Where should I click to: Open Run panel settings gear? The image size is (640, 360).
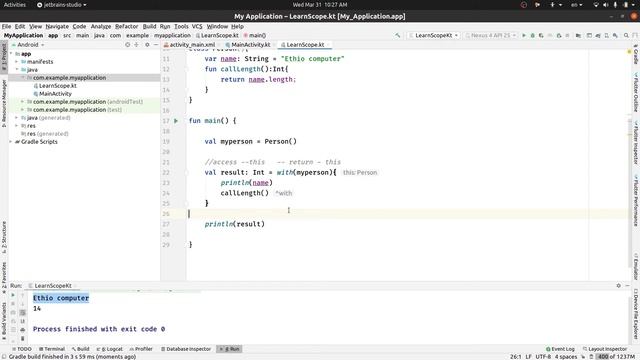[618, 286]
